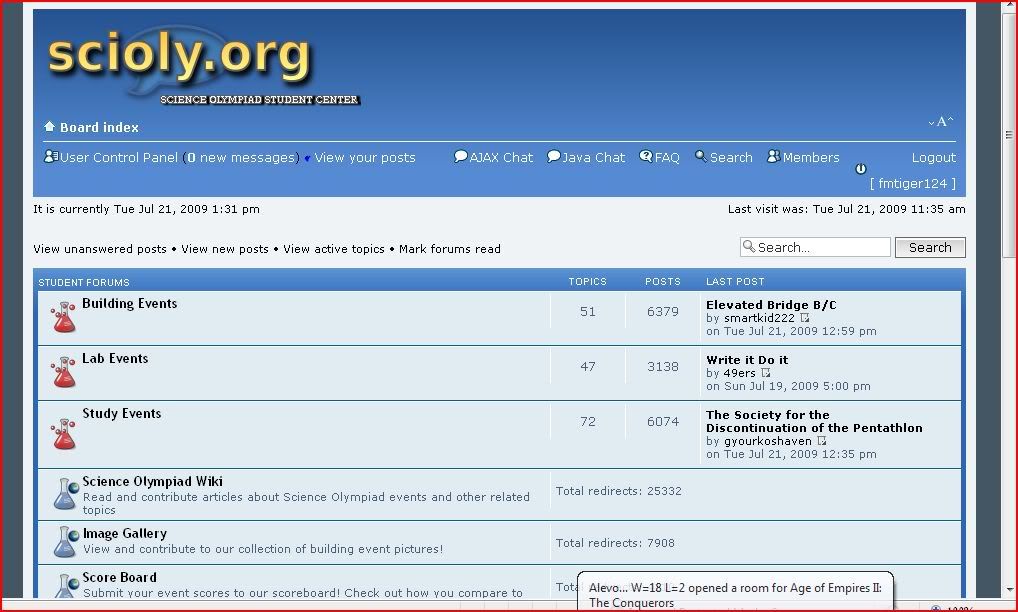Open Search page from navigation bar
This screenshot has width=1018, height=612.
(x=731, y=158)
